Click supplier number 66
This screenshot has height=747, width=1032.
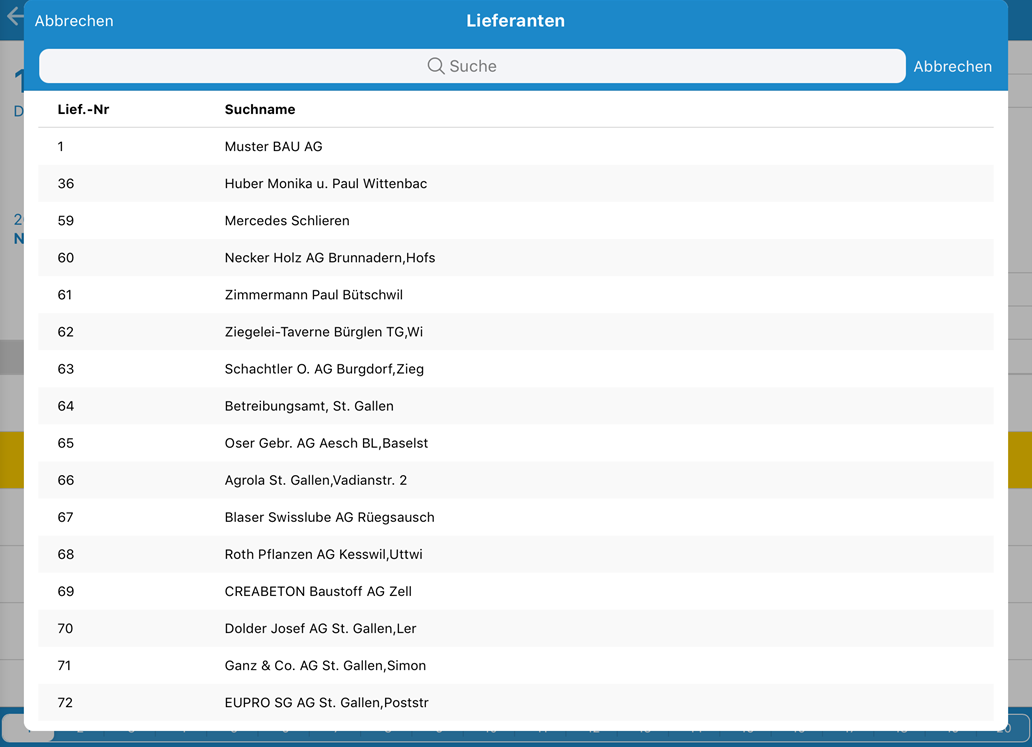pyautogui.click(x=66, y=480)
